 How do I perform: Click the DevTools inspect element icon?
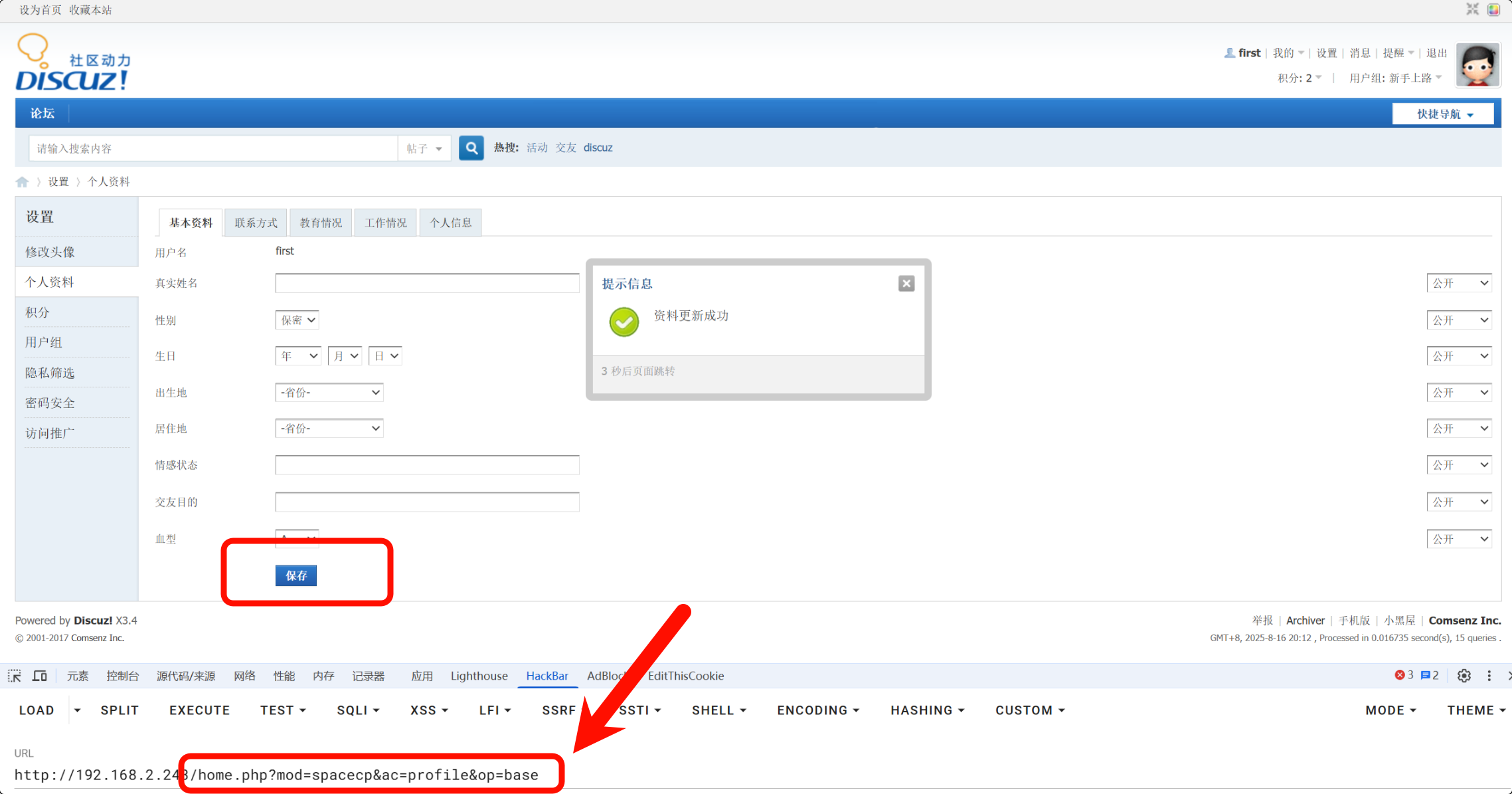point(15,676)
